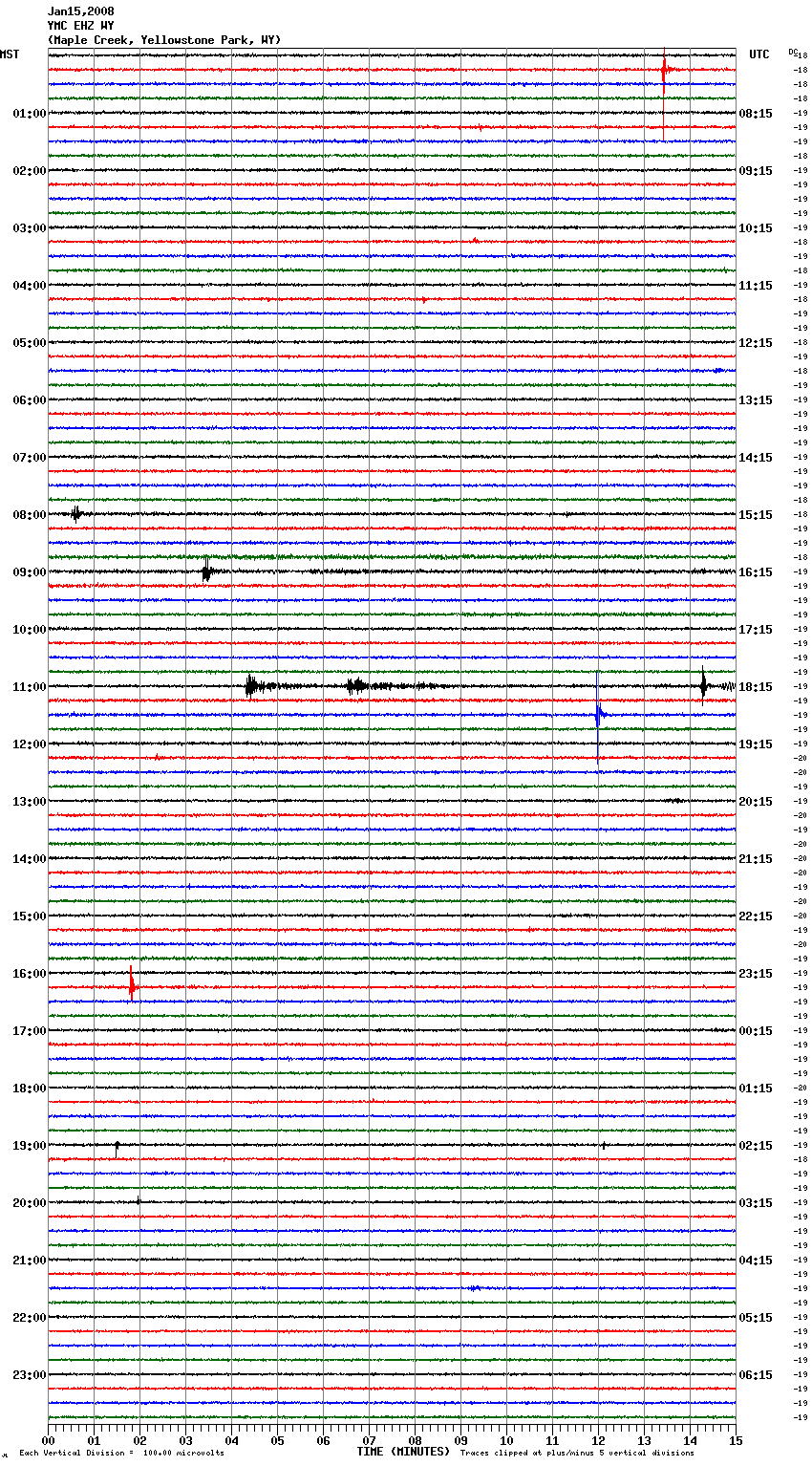The width and height of the screenshot is (812, 1466).
Task: Click the "04:15" UTC time label
Action: click(756, 1261)
